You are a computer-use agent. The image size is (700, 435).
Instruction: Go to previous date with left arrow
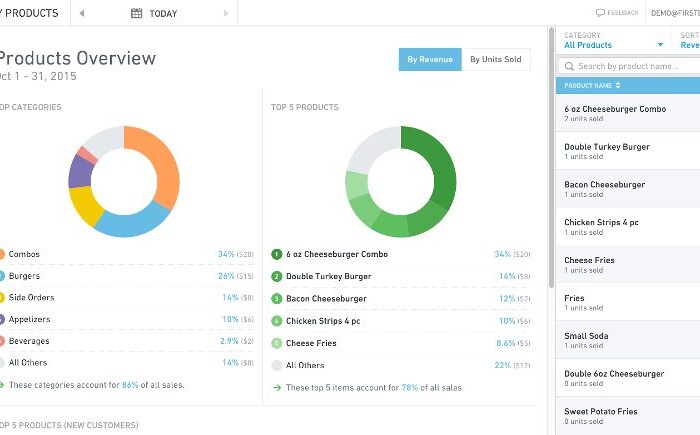click(x=82, y=13)
